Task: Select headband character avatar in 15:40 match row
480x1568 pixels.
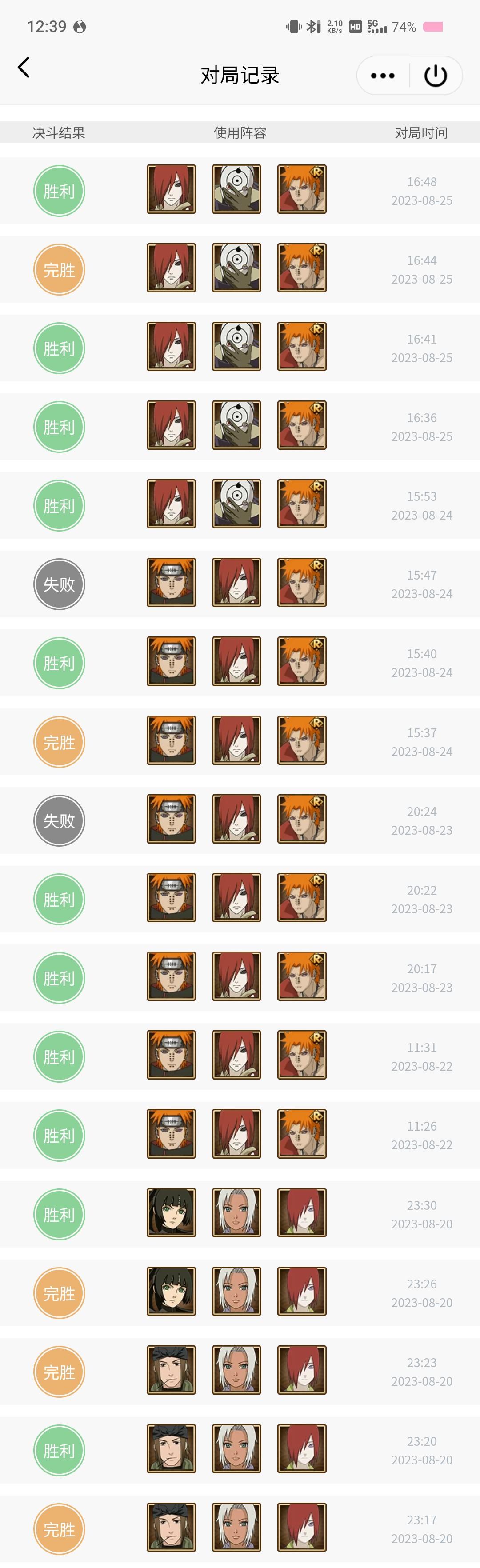Action: pos(172,661)
